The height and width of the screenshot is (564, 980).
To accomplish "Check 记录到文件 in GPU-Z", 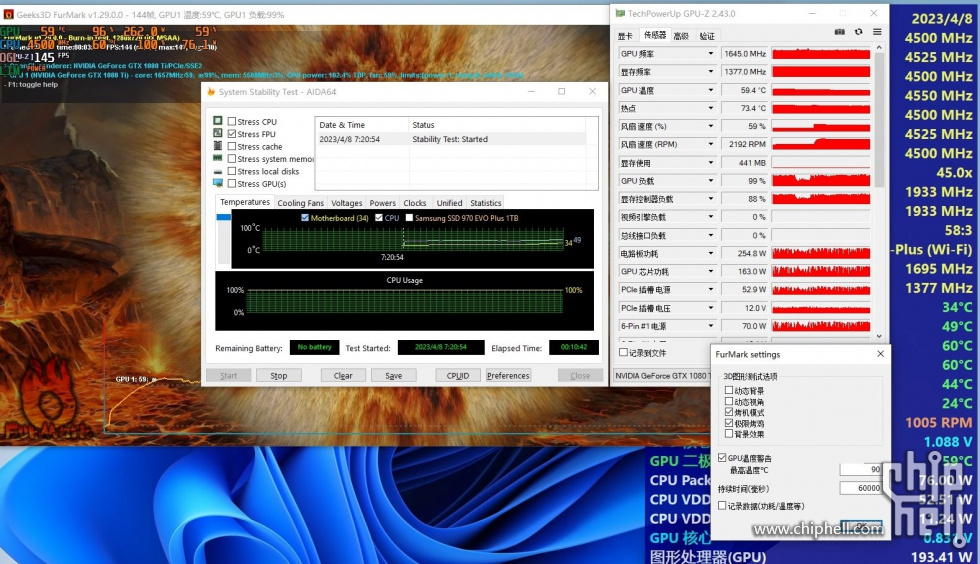I will (x=623, y=353).
